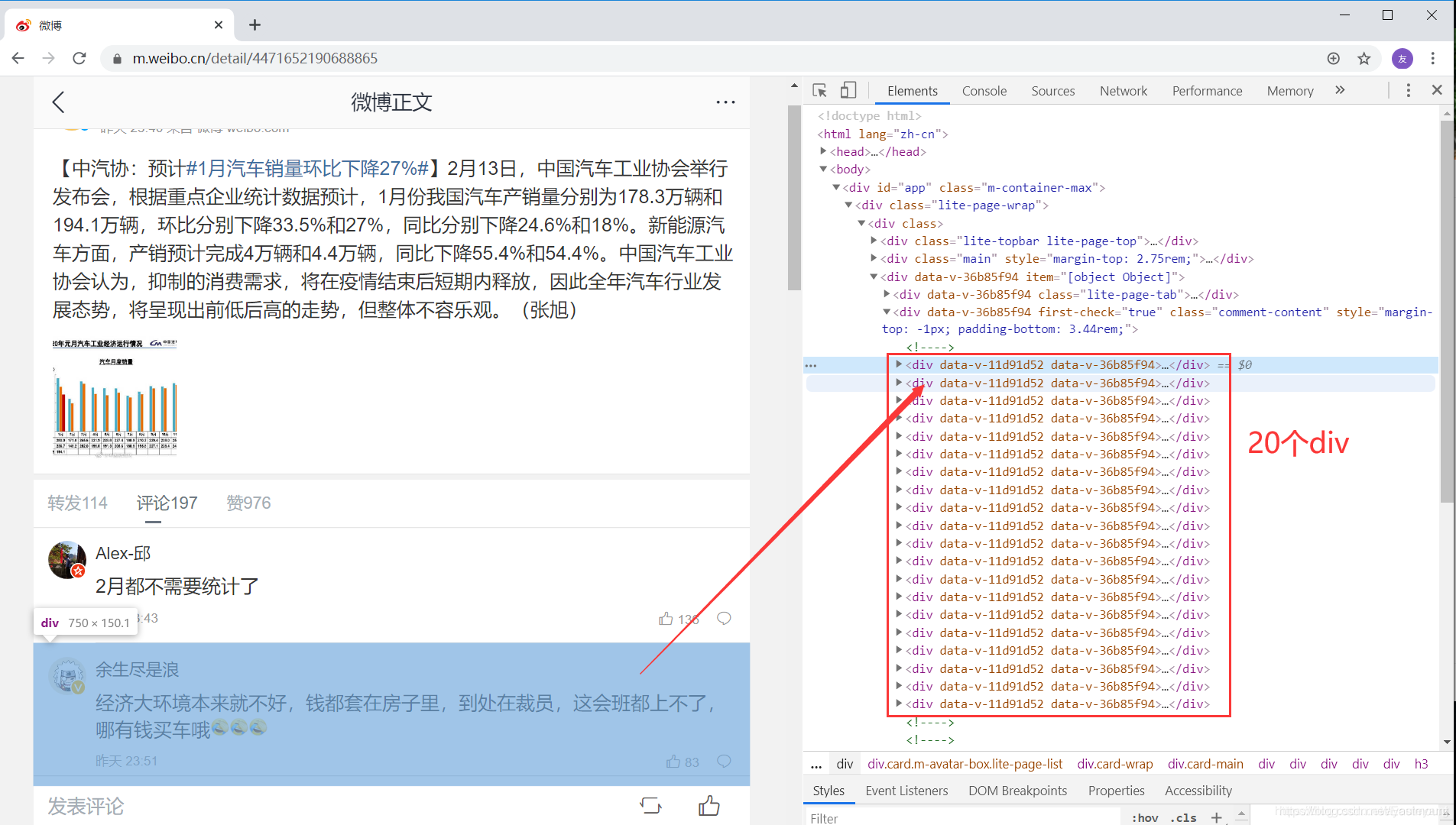Open DevTools customize menu

pos(1409,90)
